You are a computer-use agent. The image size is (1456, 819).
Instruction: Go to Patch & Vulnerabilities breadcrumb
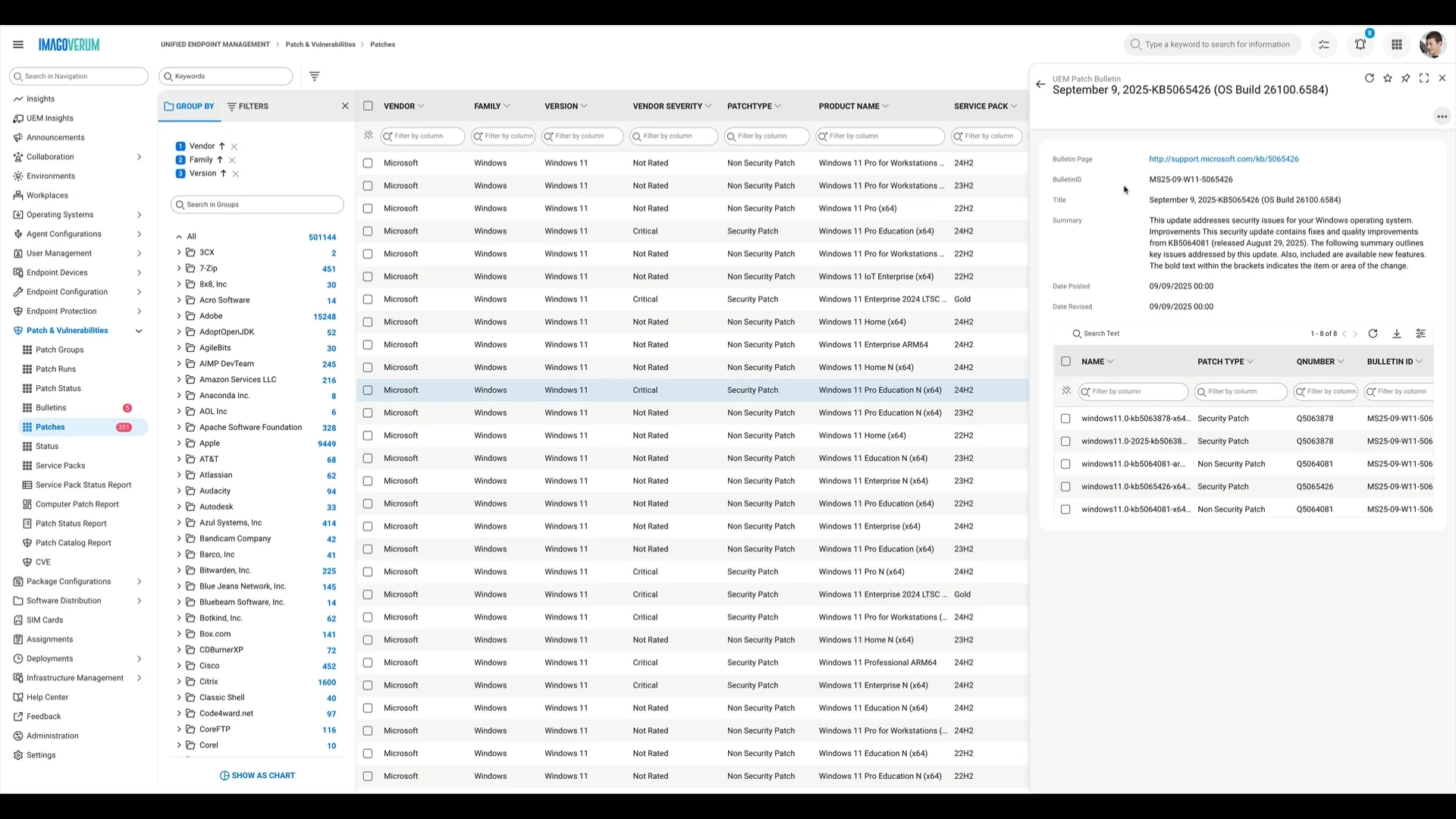point(320,45)
